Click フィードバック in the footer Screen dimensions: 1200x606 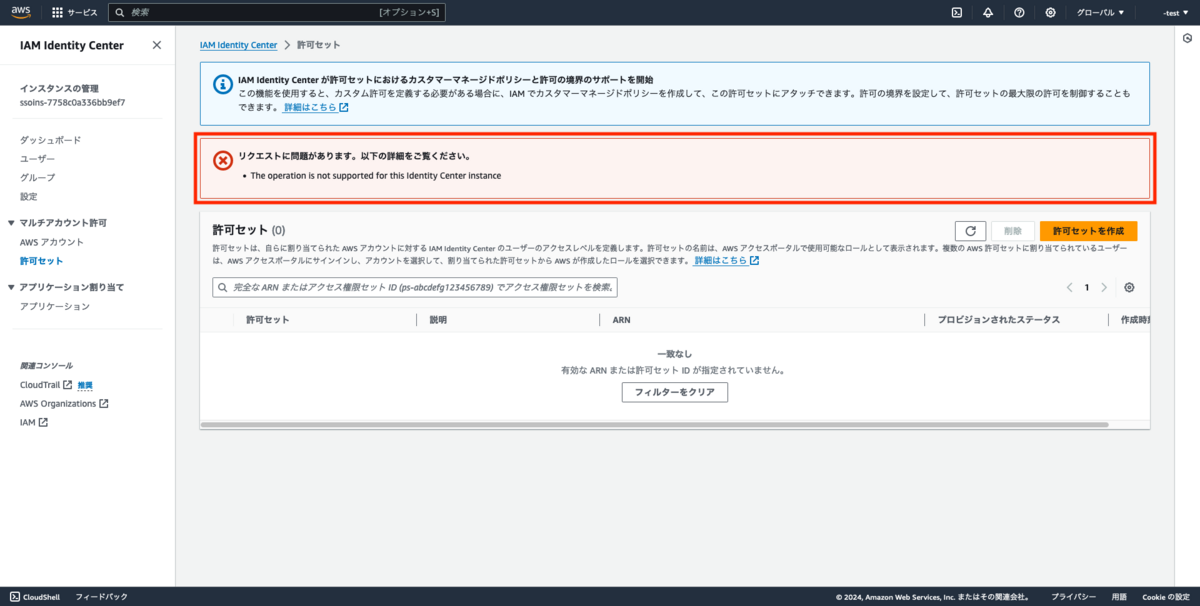[102, 597]
